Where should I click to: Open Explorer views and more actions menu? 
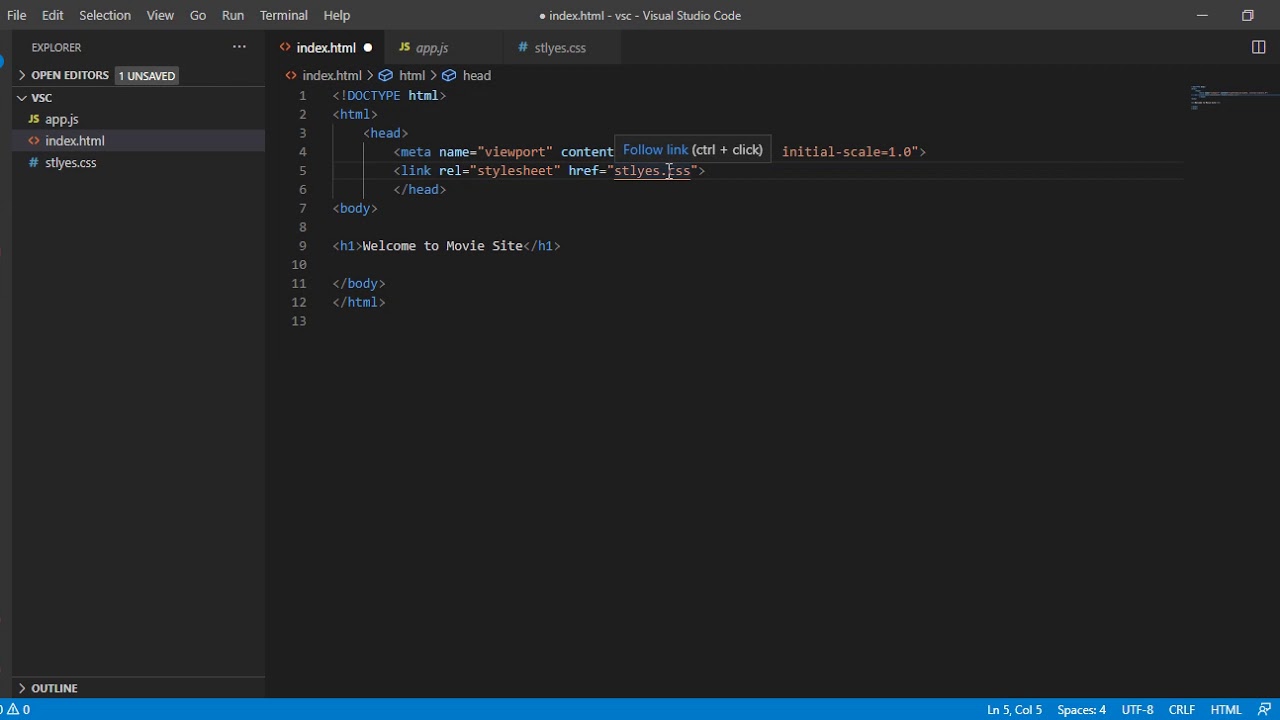[239, 47]
